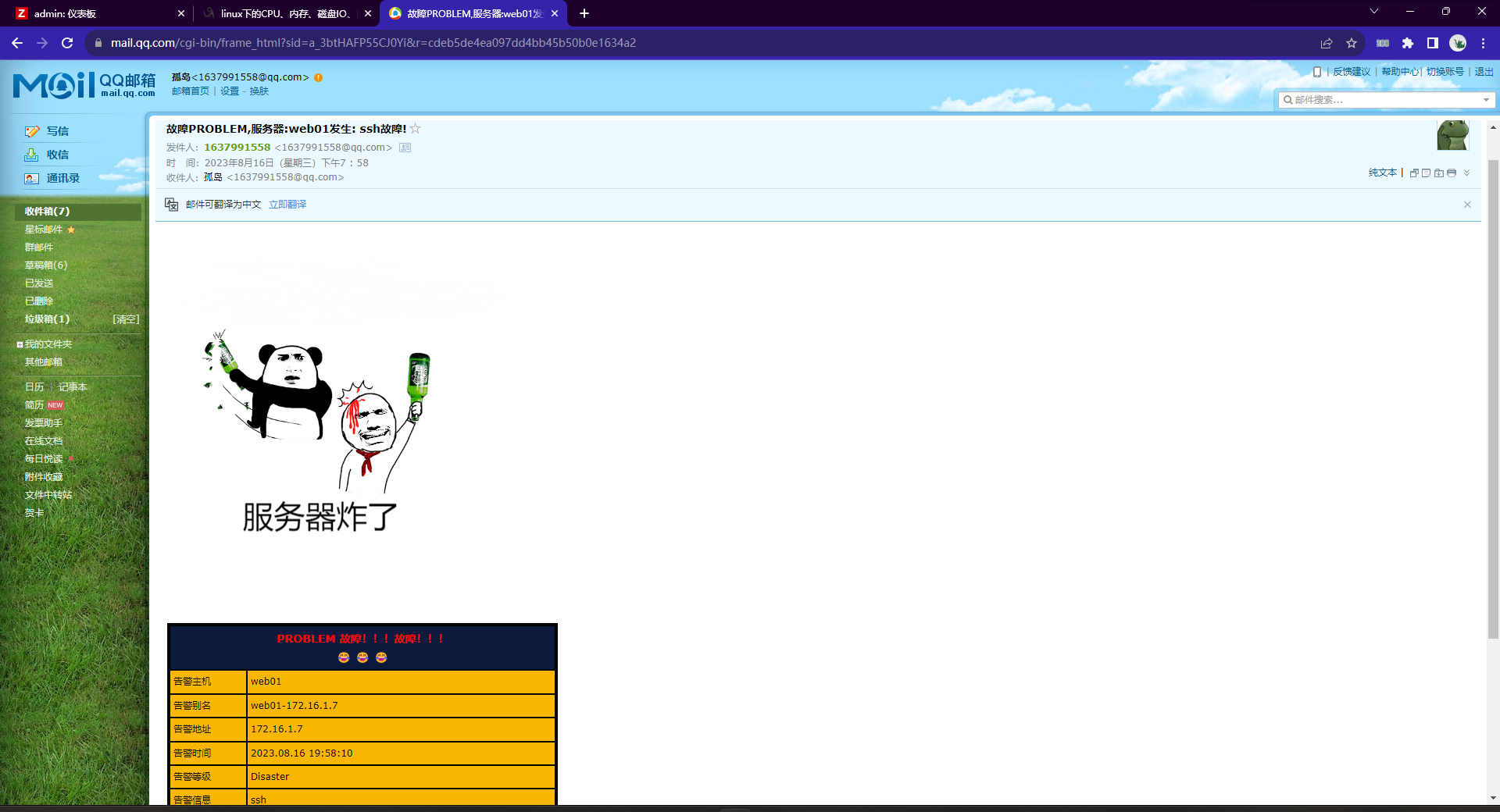Open a new browser tab

tap(584, 13)
